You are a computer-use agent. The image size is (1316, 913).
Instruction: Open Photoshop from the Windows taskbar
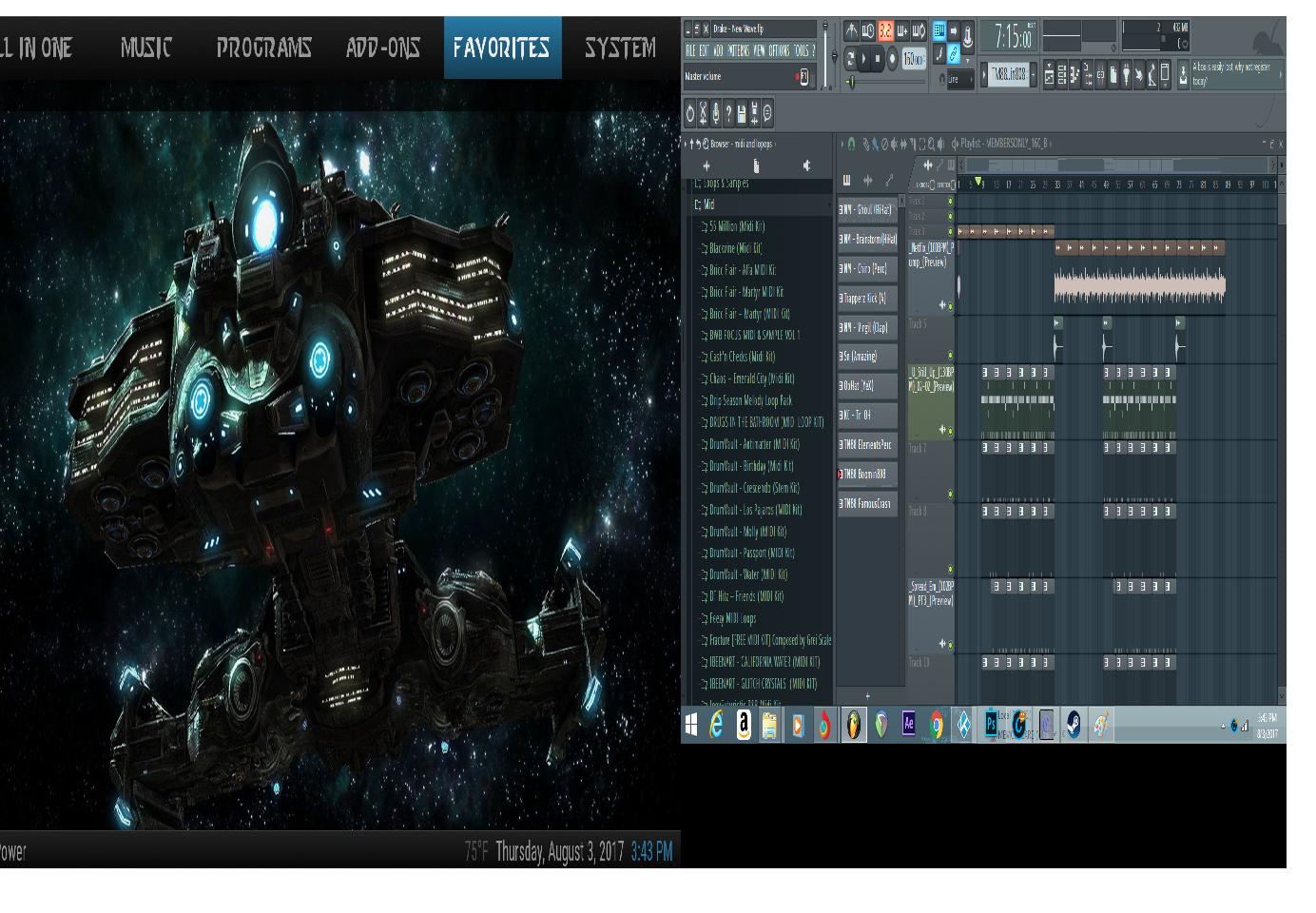[x=991, y=725]
